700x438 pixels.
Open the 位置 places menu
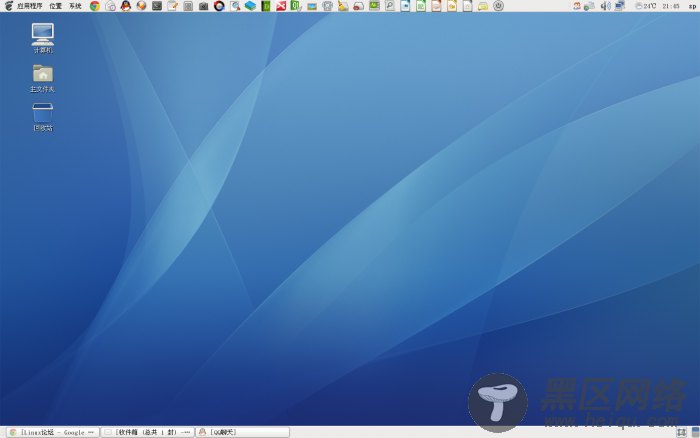click(55, 6)
